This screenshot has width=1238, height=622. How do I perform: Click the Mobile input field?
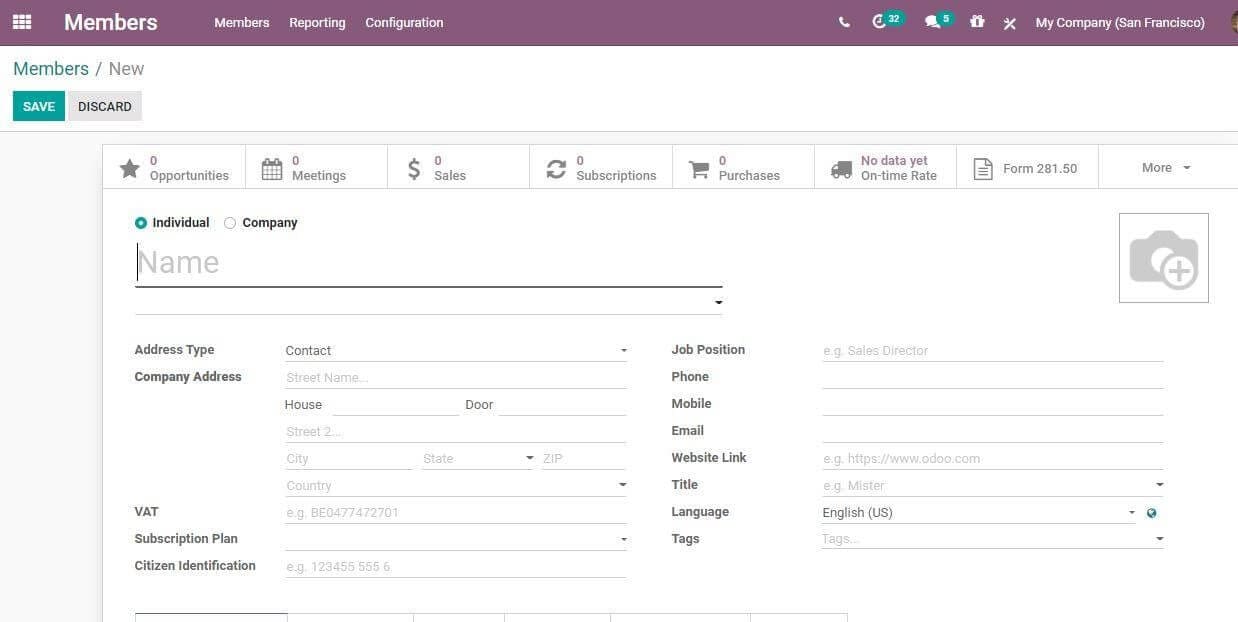993,405
